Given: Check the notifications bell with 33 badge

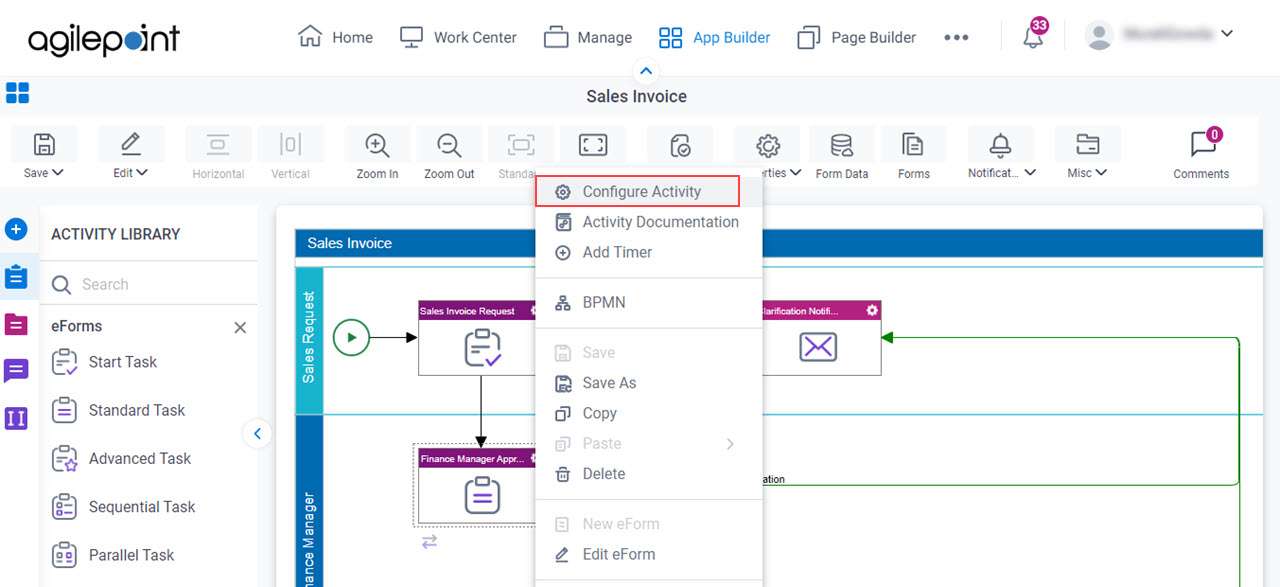Looking at the screenshot, I should pyautogui.click(x=1034, y=35).
